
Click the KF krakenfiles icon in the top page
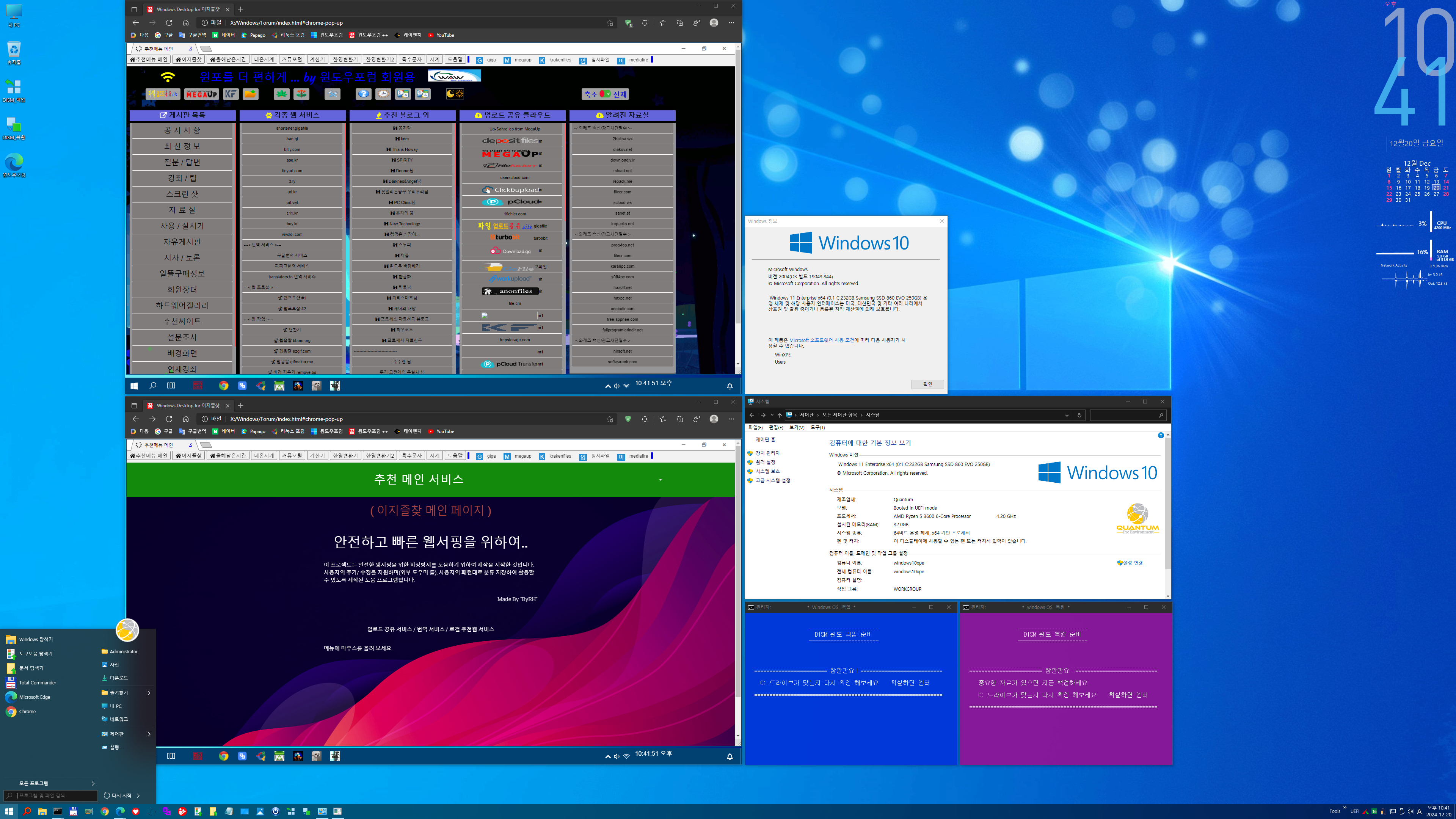click(231, 94)
